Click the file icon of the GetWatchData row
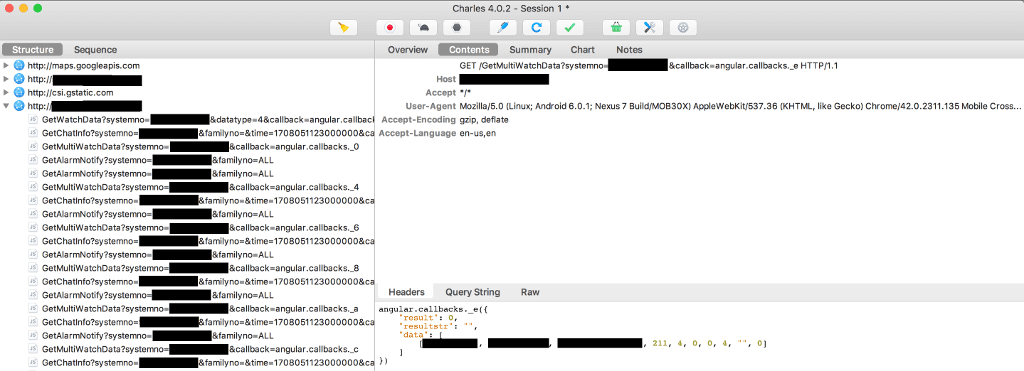This screenshot has width=1024, height=371. (33, 120)
